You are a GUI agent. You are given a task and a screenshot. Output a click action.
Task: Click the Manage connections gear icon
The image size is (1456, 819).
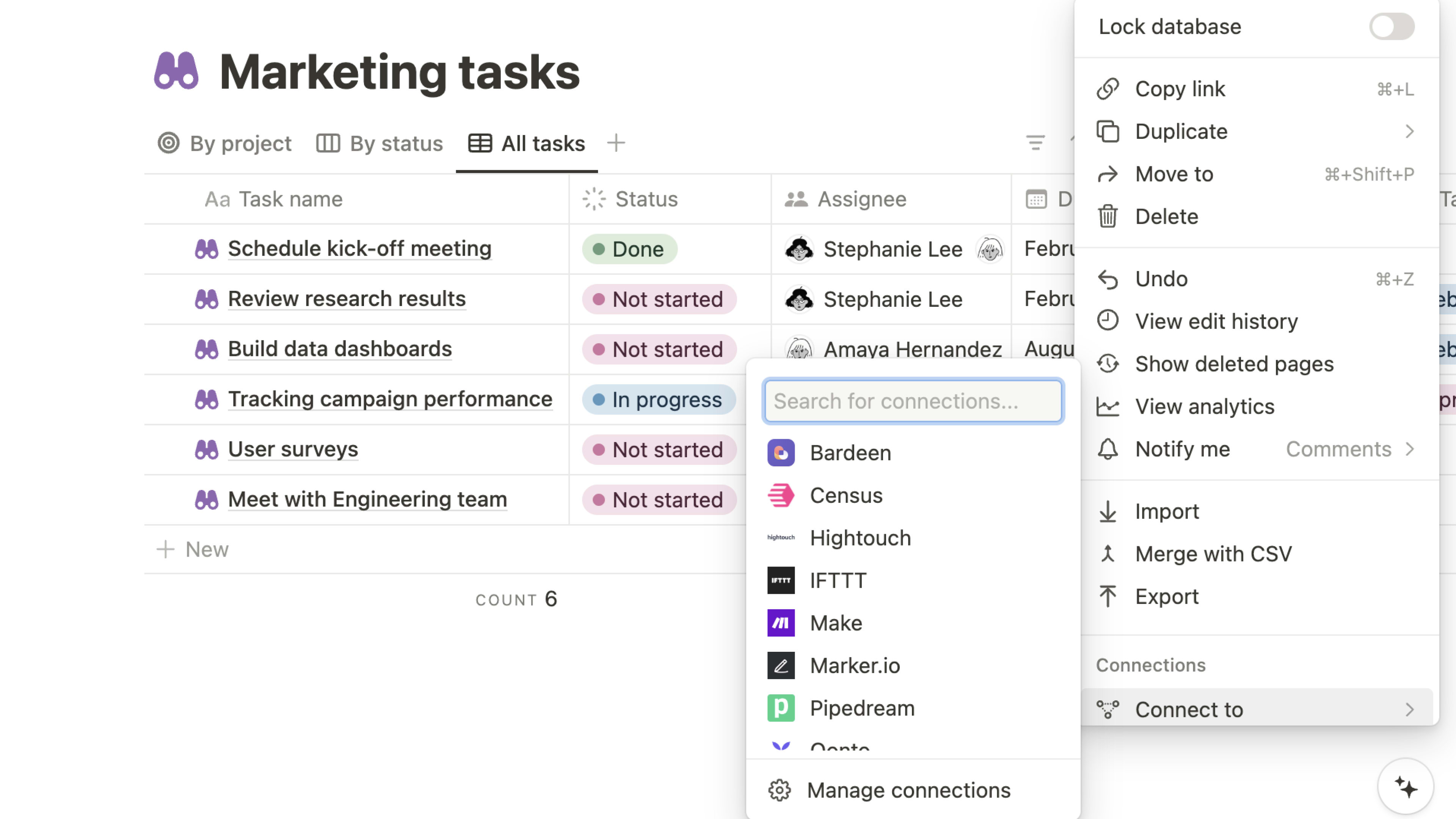coord(780,790)
